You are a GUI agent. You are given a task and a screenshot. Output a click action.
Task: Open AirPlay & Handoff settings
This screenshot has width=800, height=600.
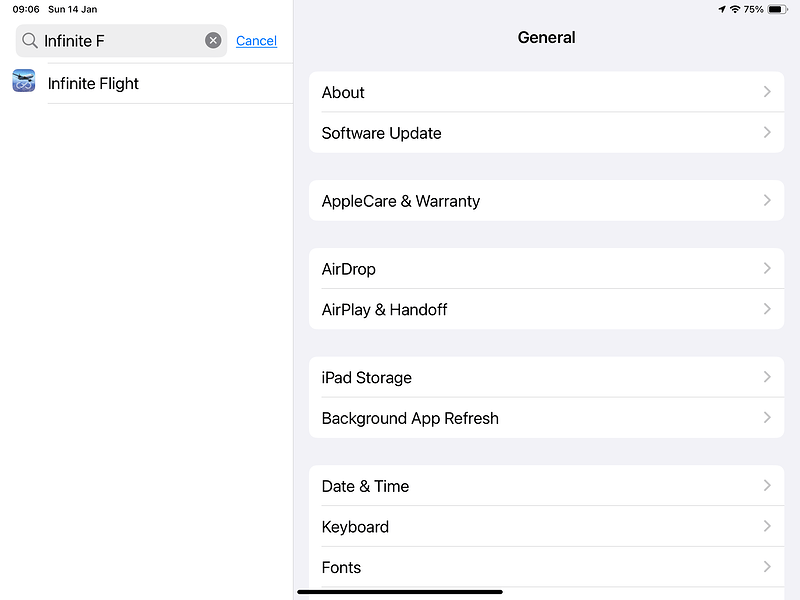click(546, 310)
